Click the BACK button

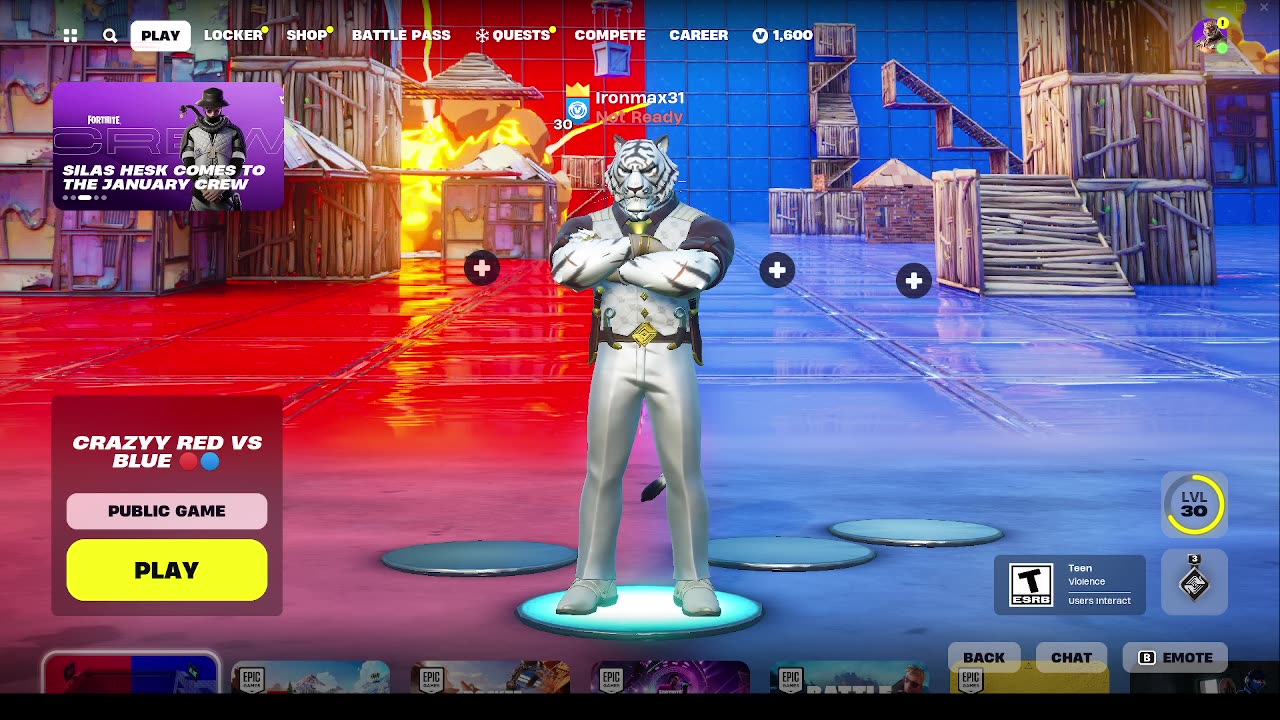tap(984, 657)
